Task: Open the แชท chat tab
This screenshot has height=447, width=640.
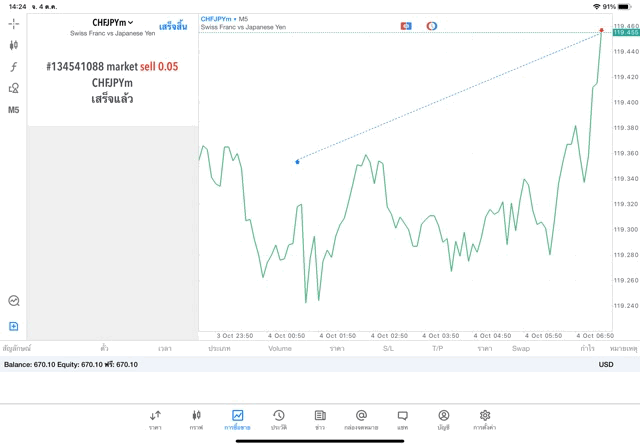Action: click(x=402, y=419)
